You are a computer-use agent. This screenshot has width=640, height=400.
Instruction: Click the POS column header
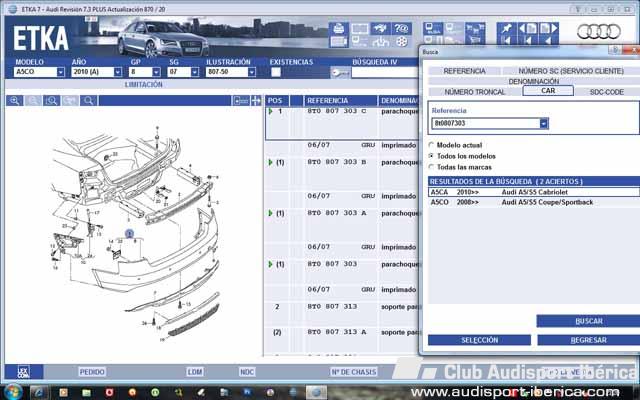click(275, 100)
